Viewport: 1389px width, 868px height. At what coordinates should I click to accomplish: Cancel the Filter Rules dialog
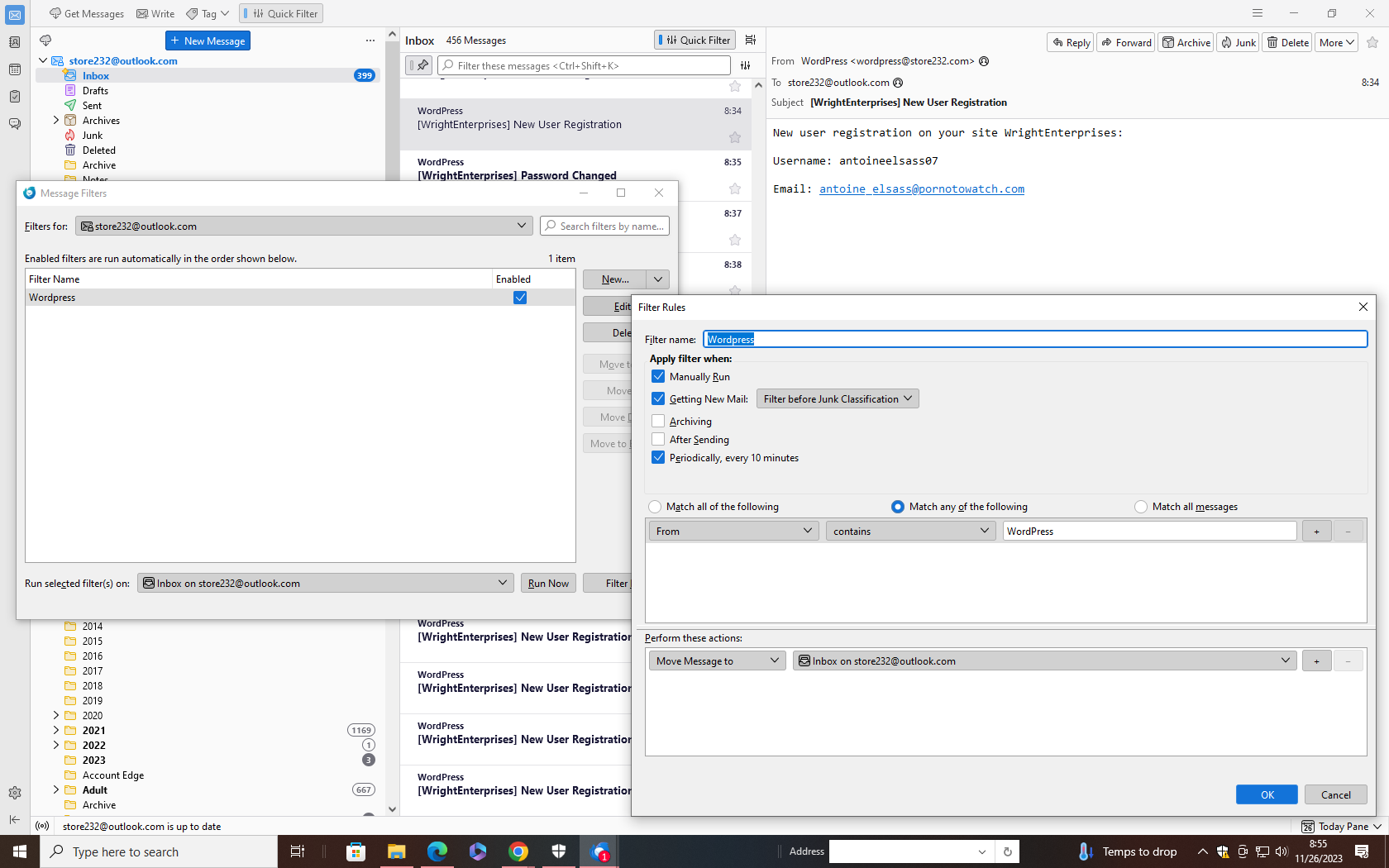coord(1336,794)
